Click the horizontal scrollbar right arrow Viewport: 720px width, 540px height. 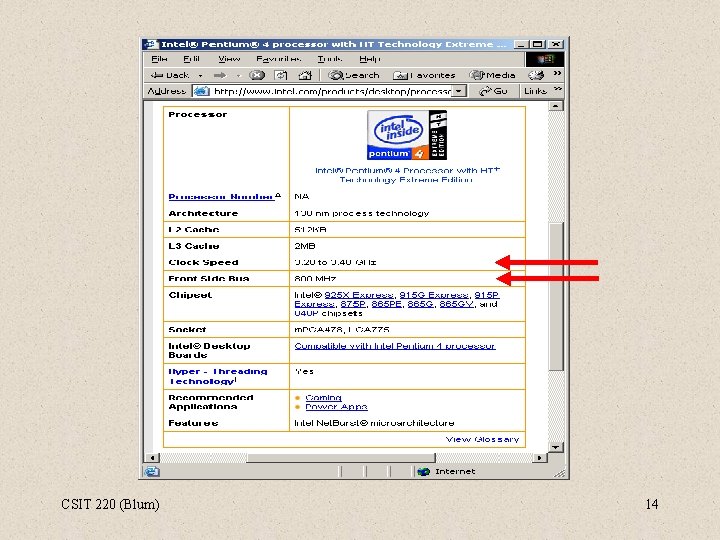[540, 458]
